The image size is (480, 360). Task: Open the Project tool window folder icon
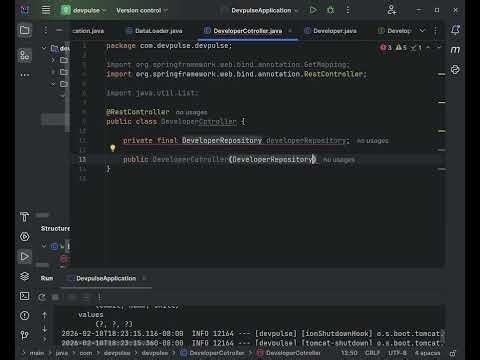tap(24, 30)
